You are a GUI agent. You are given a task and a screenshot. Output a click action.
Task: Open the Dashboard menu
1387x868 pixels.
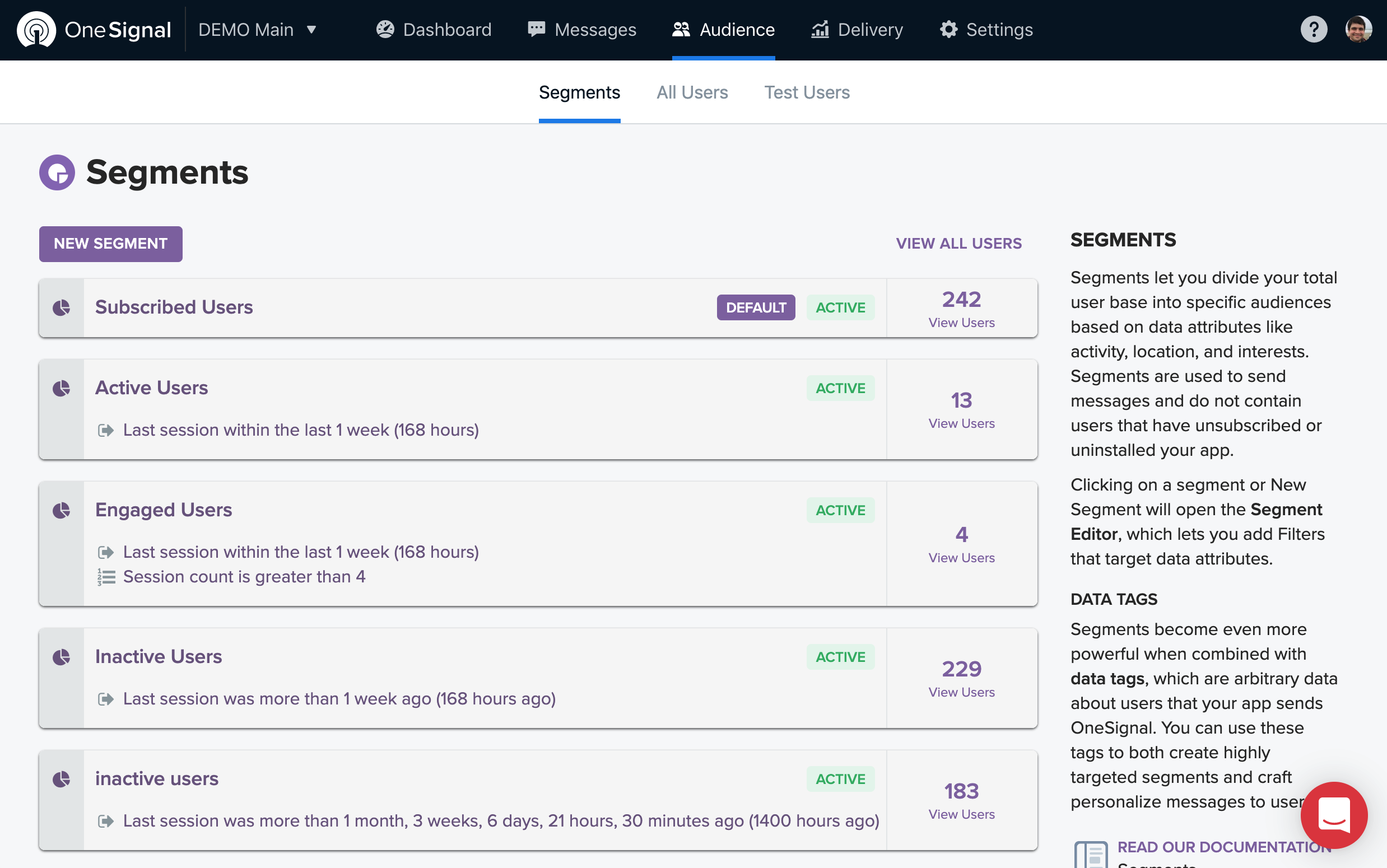pyautogui.click(x=434, y=29)
